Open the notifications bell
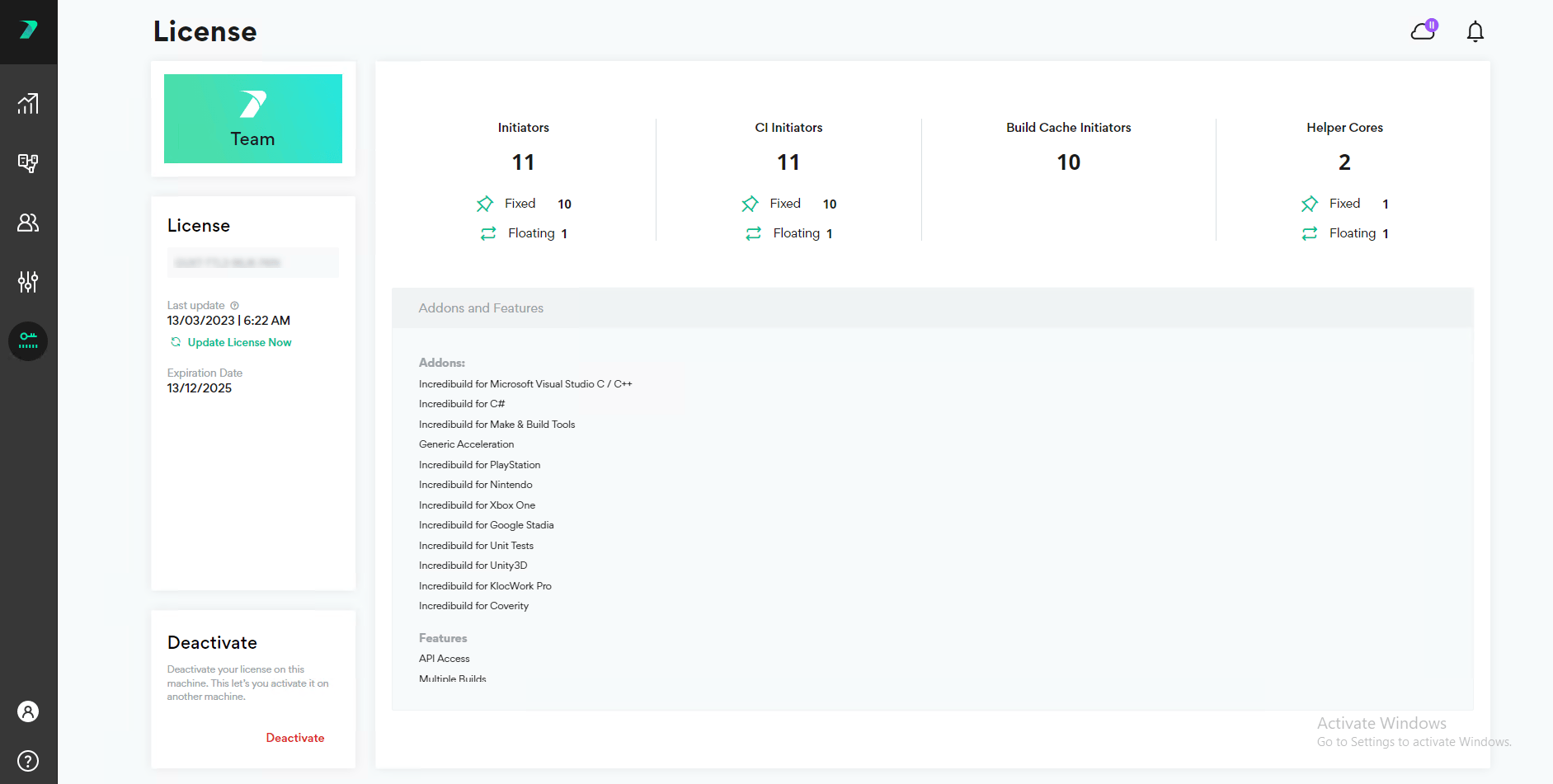Screen dimensions: 1553x784 tap(1475, 31)
